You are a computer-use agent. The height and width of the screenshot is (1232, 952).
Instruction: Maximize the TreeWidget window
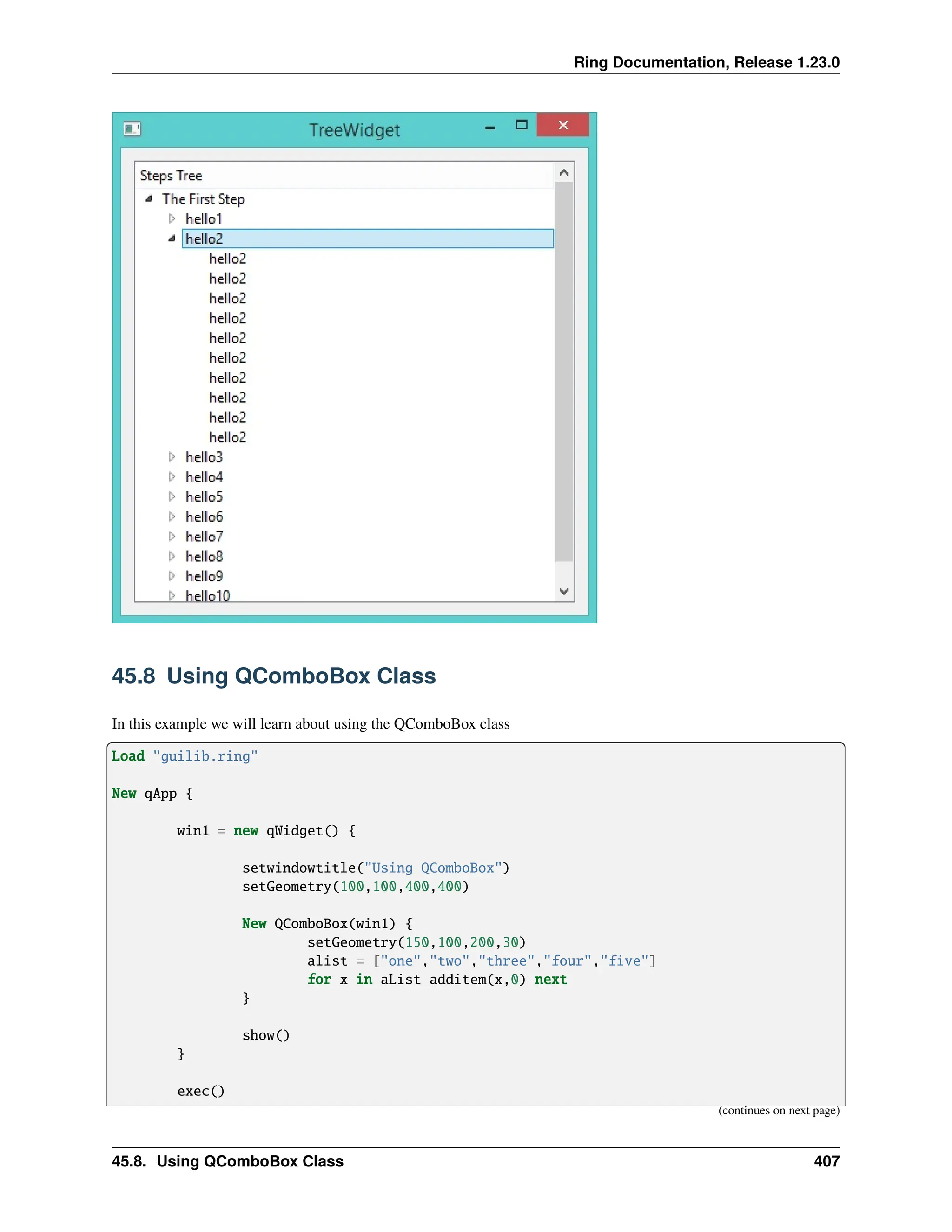point(522,125)
